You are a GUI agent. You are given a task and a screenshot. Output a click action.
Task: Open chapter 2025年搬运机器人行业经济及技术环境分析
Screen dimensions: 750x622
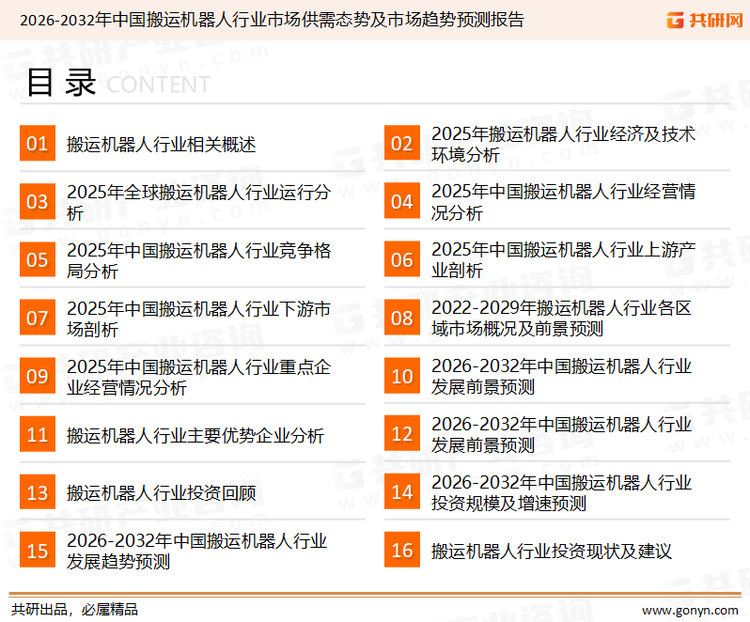563,144
